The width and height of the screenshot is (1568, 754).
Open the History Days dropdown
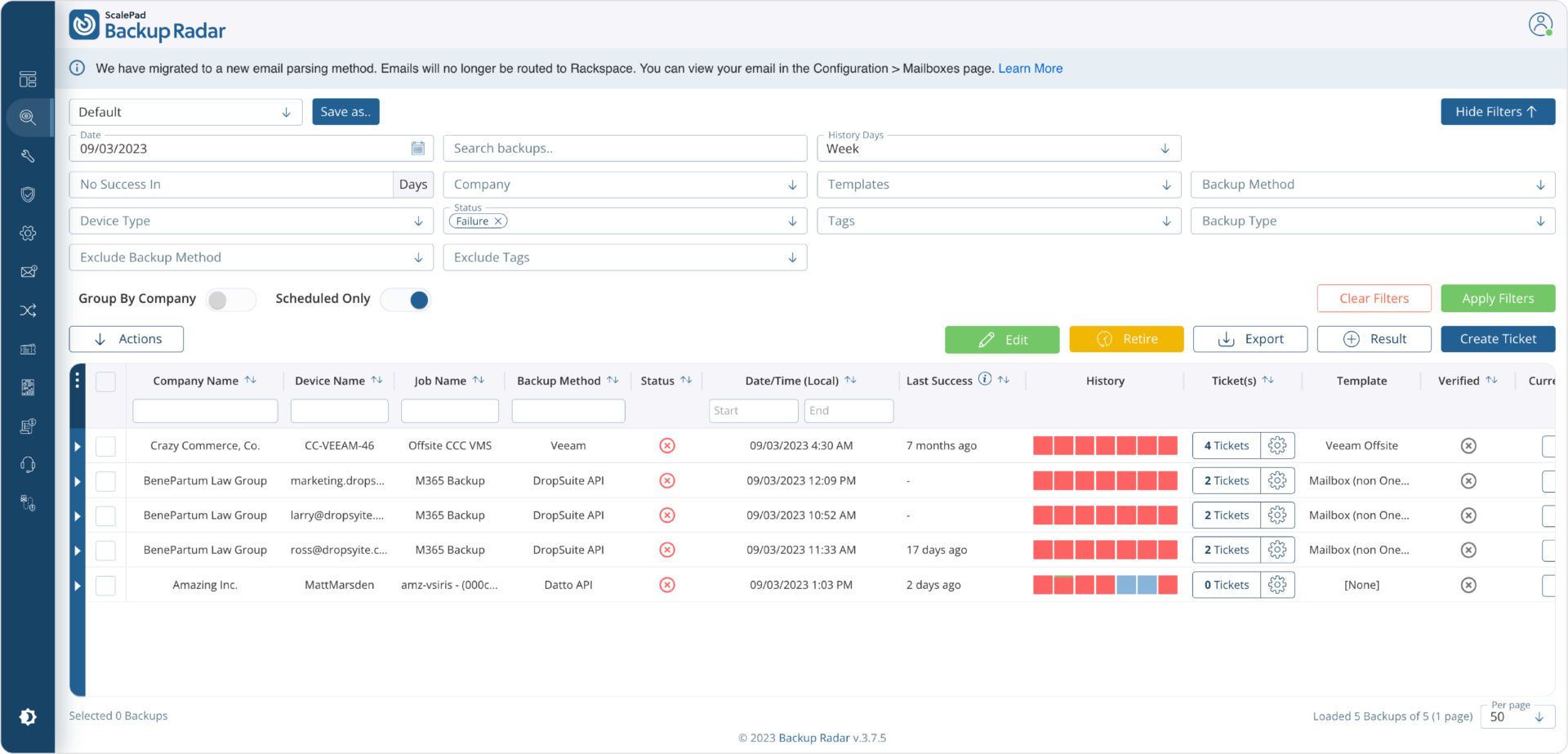998,149
